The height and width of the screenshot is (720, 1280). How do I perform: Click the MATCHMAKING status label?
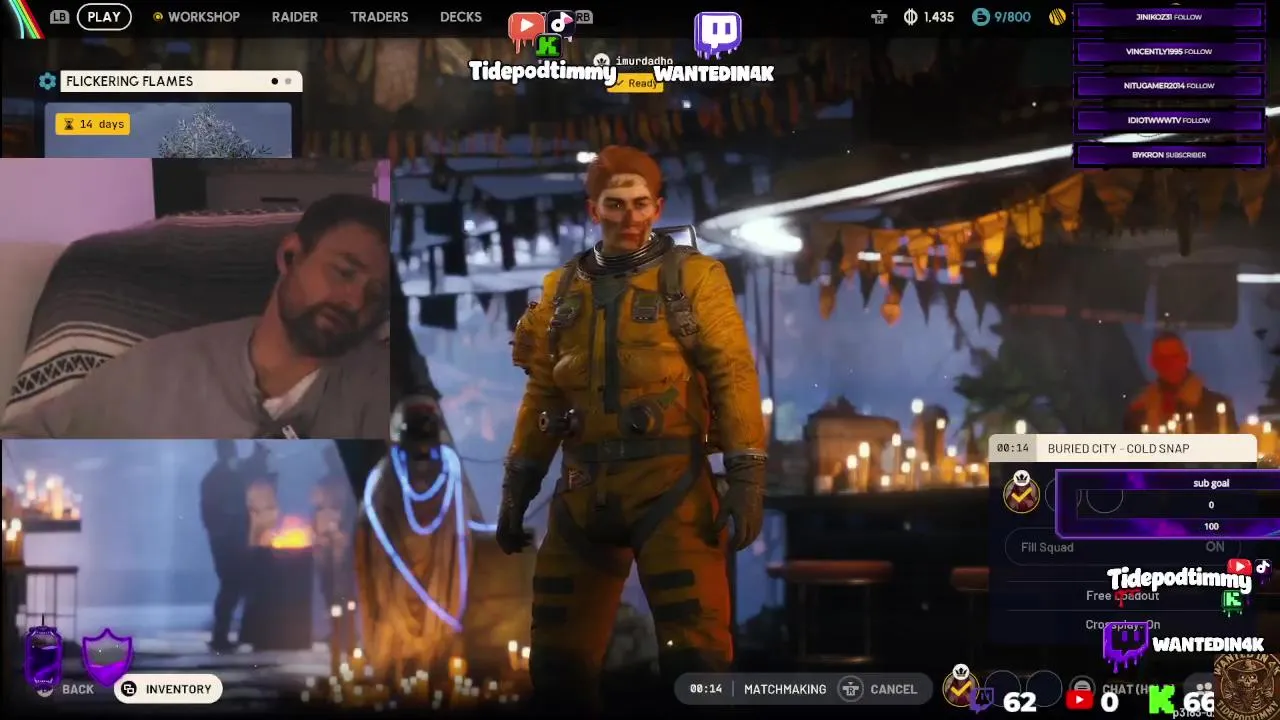click(x=785, y=689)
